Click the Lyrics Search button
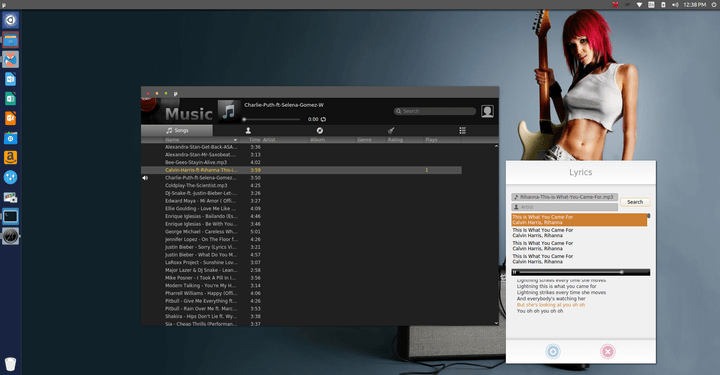The width and height of the screenshot is (720, 375). (x=635, y=202)
